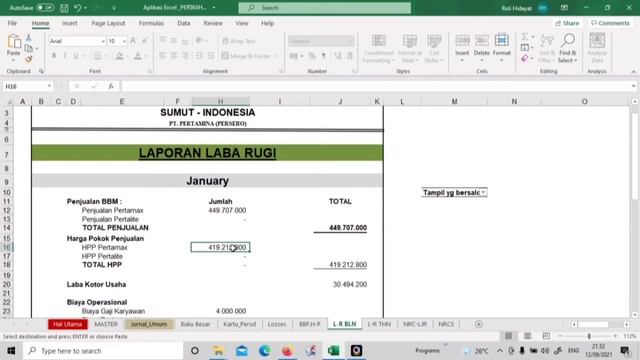The height and width of the screenshot is (360, 640).
Task: Click the Fill Color bucket icon
Action: tap(120, 56)
